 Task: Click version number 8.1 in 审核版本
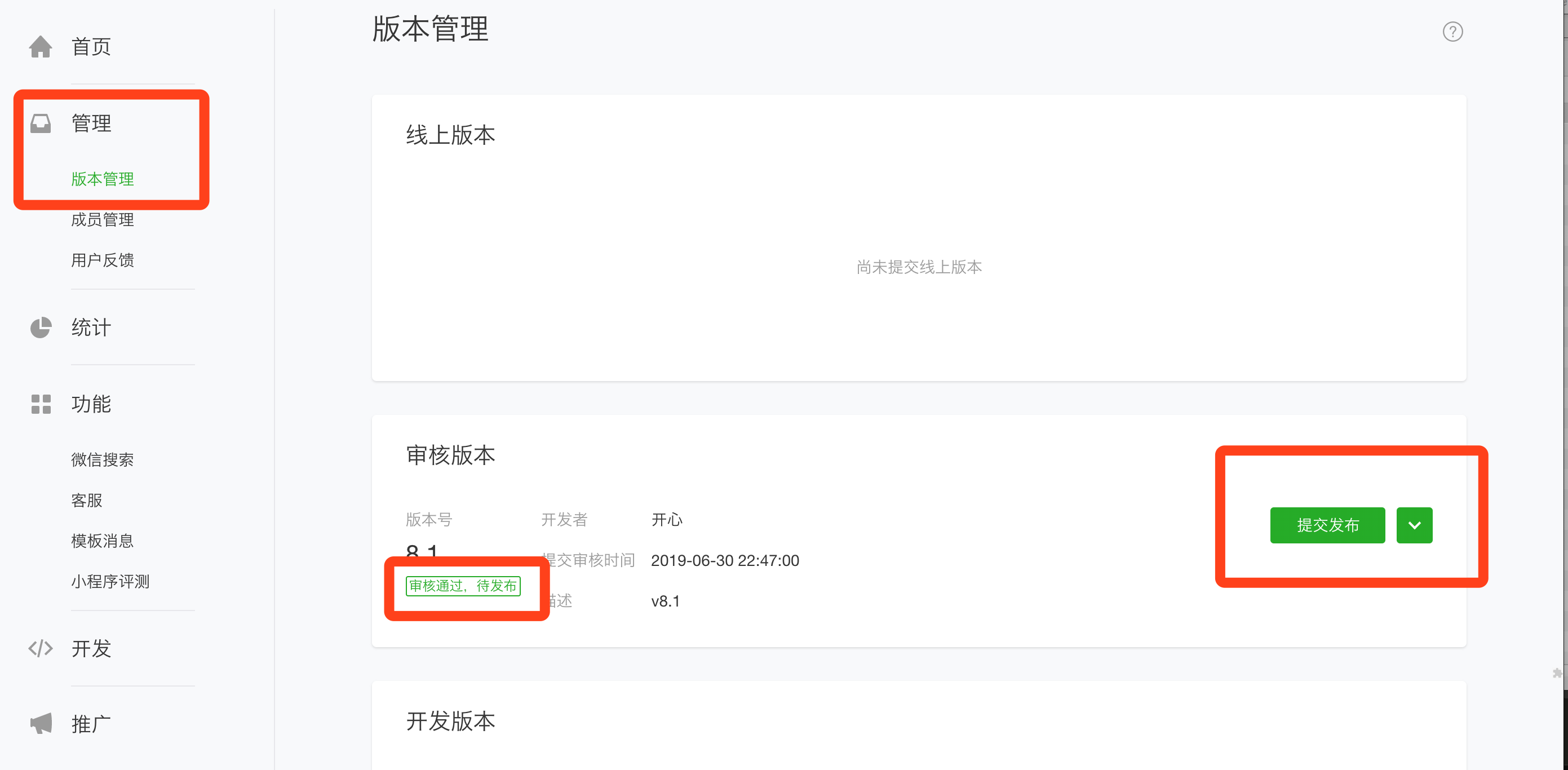pos(421,551)
